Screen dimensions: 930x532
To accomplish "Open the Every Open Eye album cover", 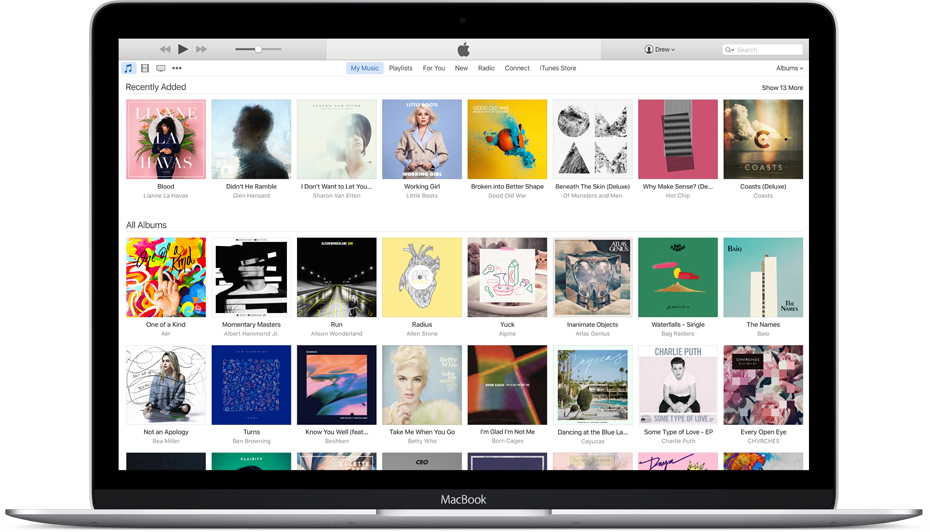I will (x=763, y=385).
